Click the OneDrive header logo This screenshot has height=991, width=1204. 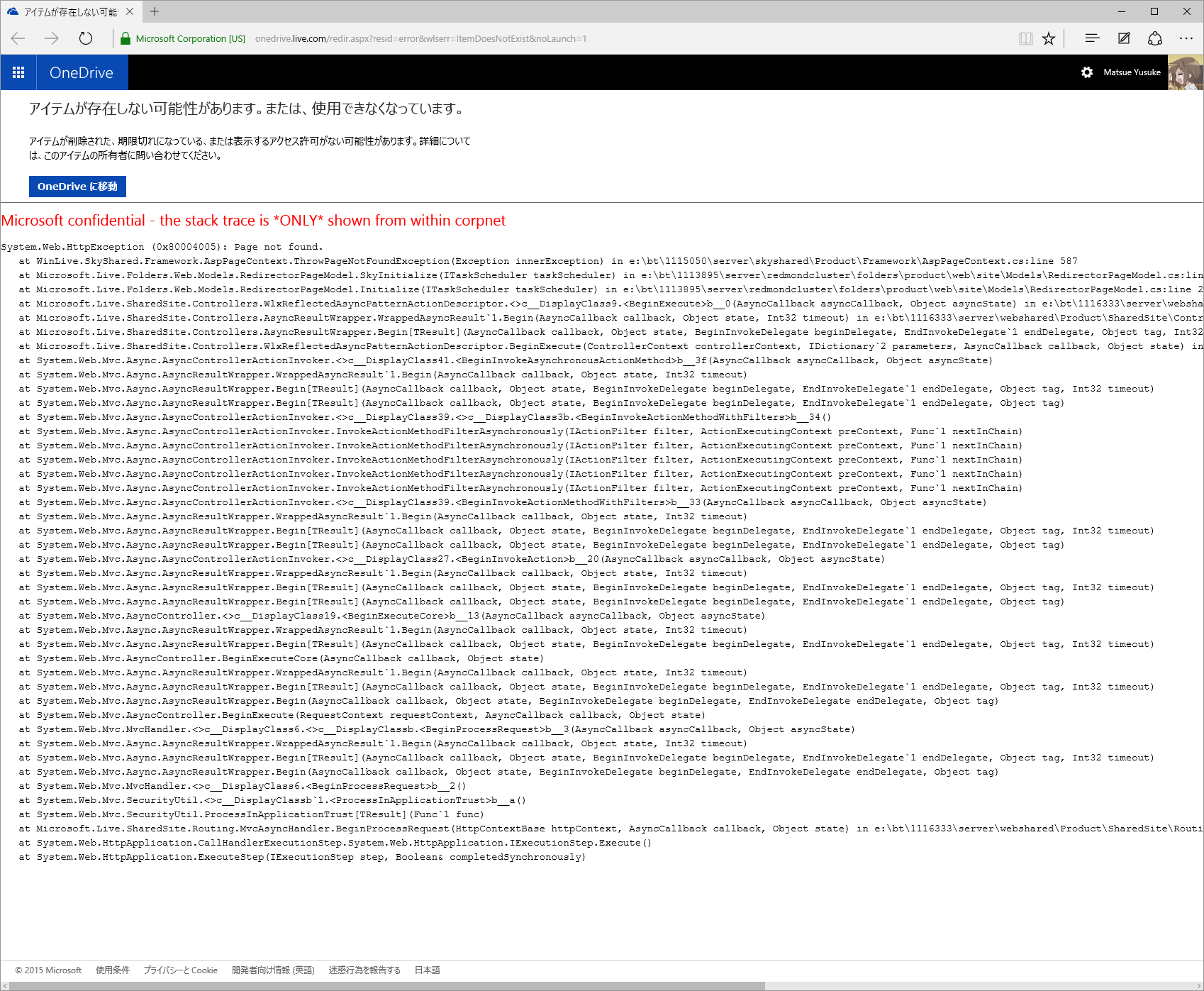(82, 72)
